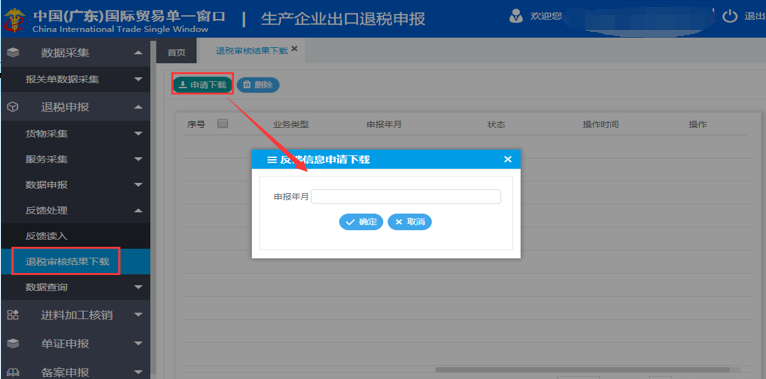Screen dimensions: 766x379
Task: Close the 反馈信息申请下载 dialog with X
Action: click(x=508, y=159)
